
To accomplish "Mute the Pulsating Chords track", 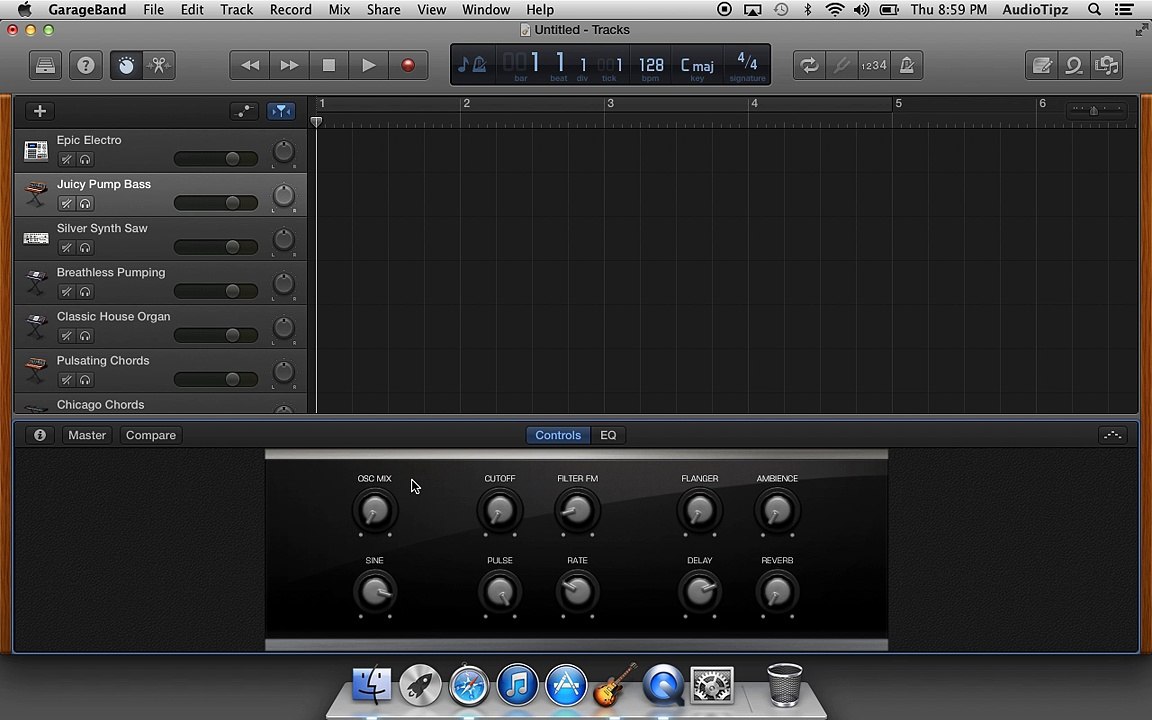I will click(66, 380).
